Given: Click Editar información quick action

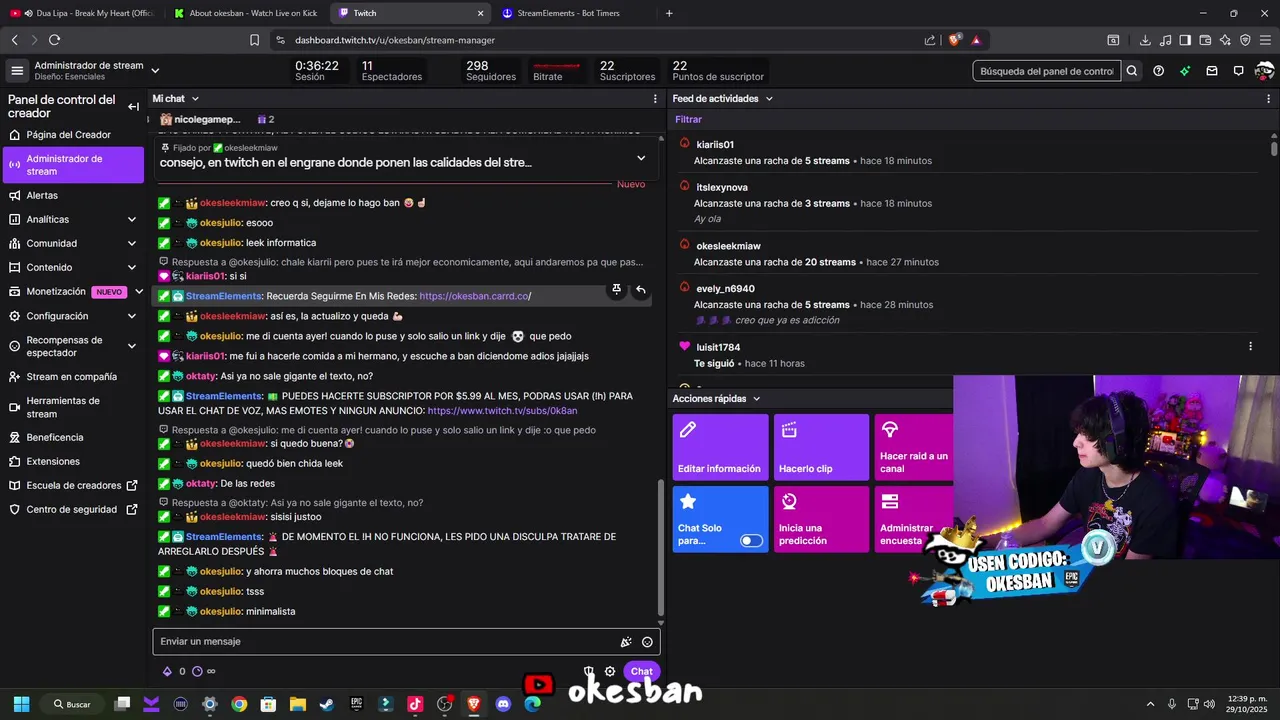Looking at the screenshot, I should 720,447.
